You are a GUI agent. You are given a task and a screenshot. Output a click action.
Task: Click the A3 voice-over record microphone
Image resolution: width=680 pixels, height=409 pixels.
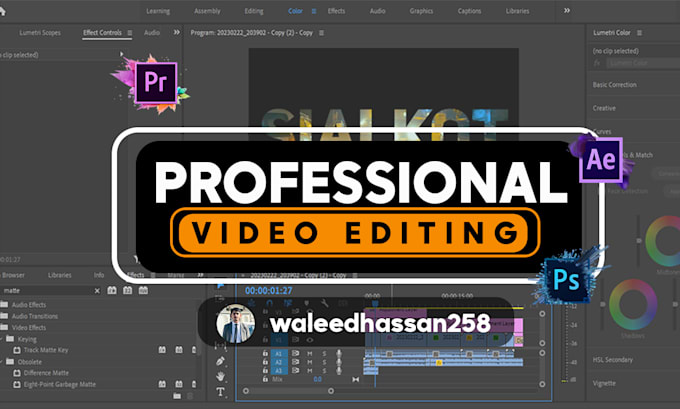(339, 371)
